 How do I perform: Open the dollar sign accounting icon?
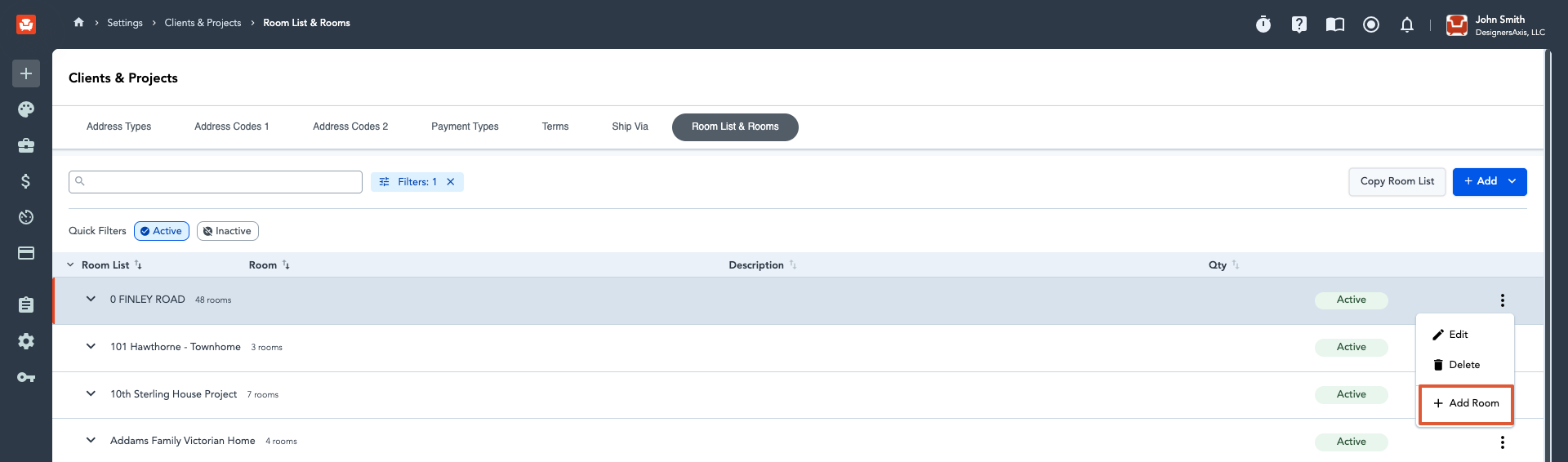(x=26, y=181)
